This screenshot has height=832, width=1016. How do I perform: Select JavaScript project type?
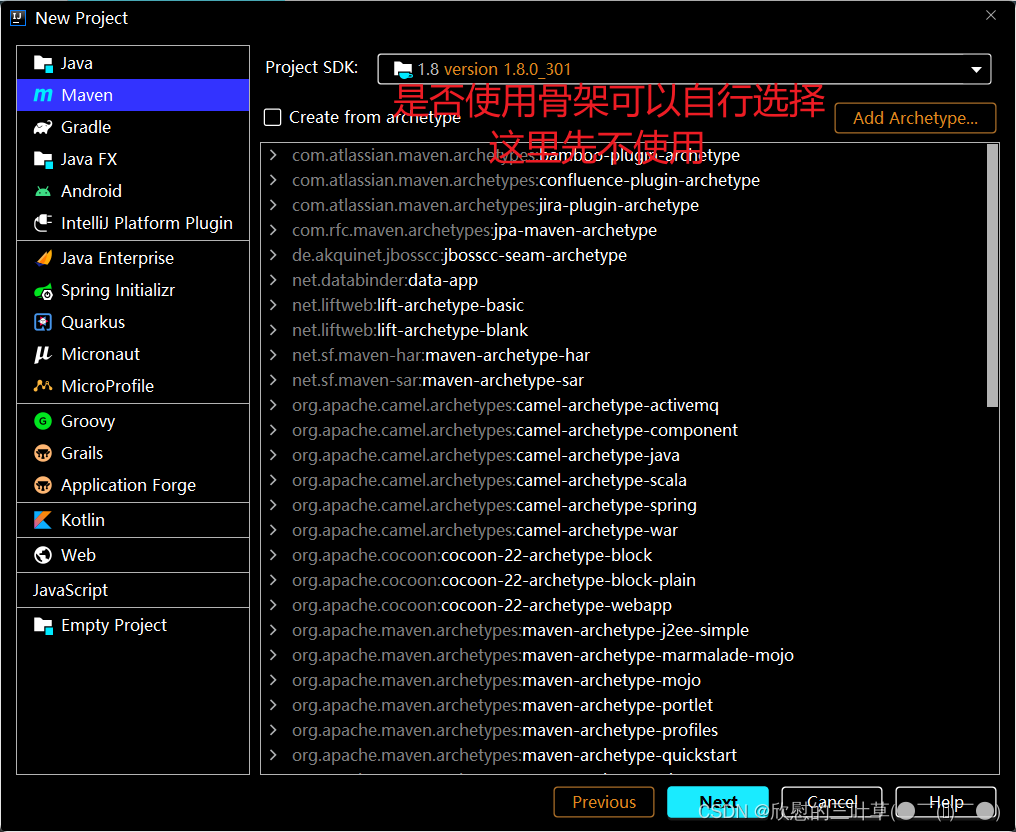pos(133,590)
